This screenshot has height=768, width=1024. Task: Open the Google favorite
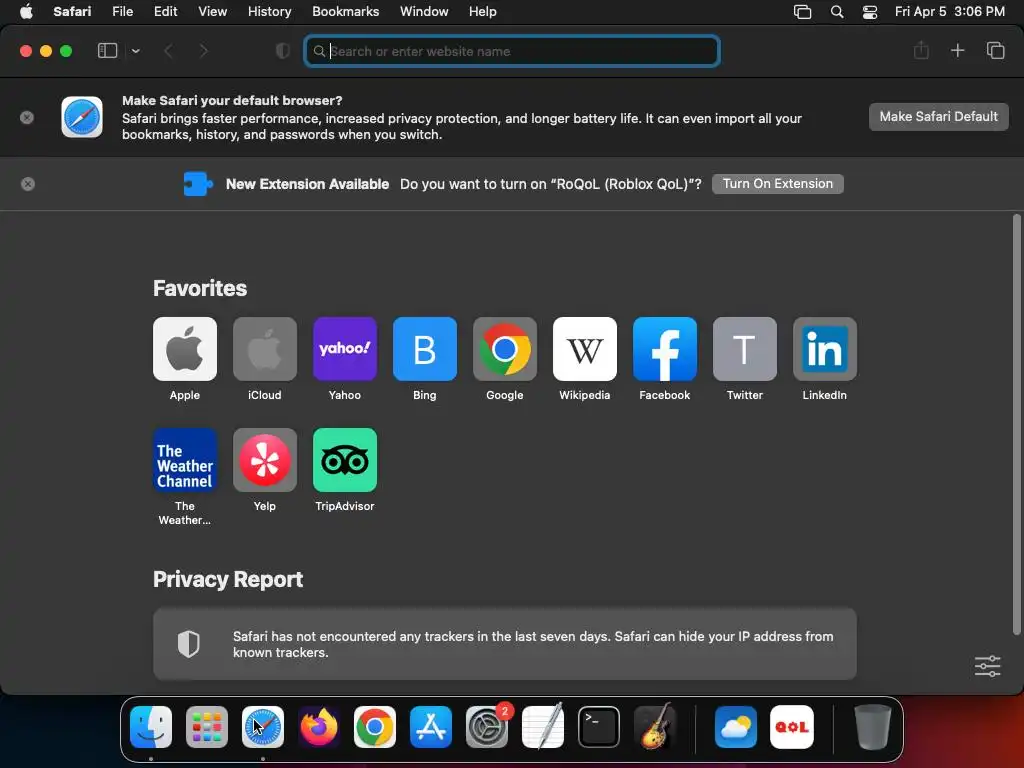[x=505, y=349]
